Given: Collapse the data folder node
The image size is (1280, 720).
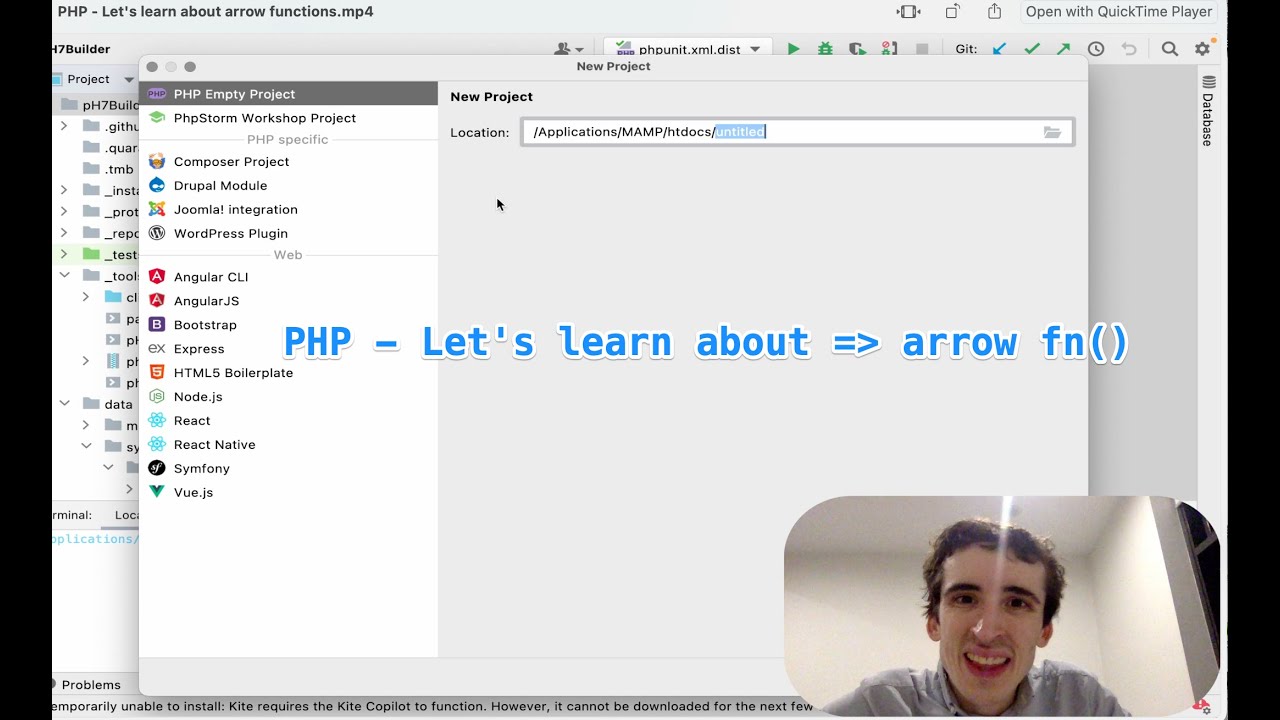Looking at the screenshot, I should [64, 404].
